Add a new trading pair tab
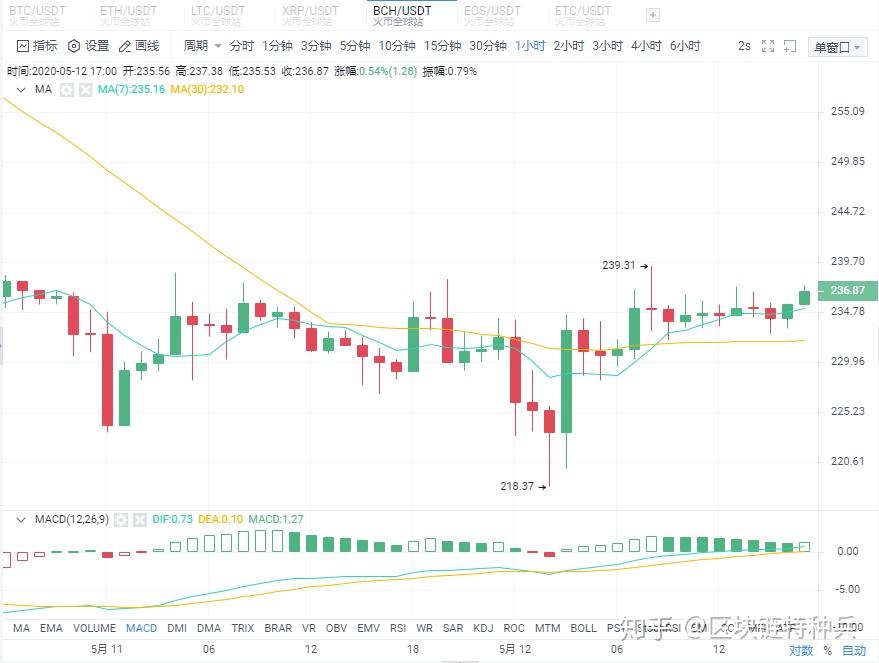 pos(653,15)
